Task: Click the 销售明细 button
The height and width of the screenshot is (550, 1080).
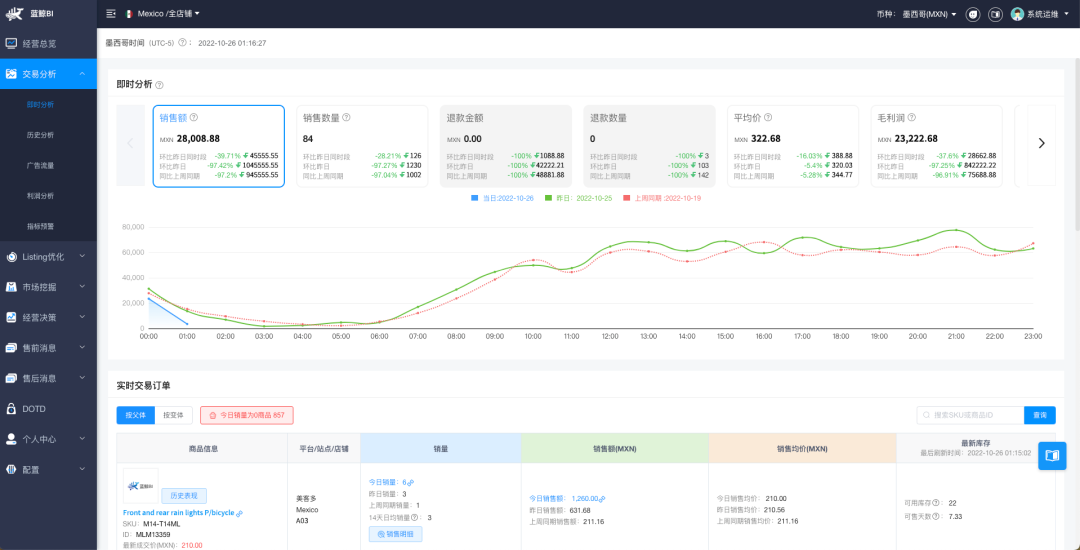Action: click(x=395, y=533)
